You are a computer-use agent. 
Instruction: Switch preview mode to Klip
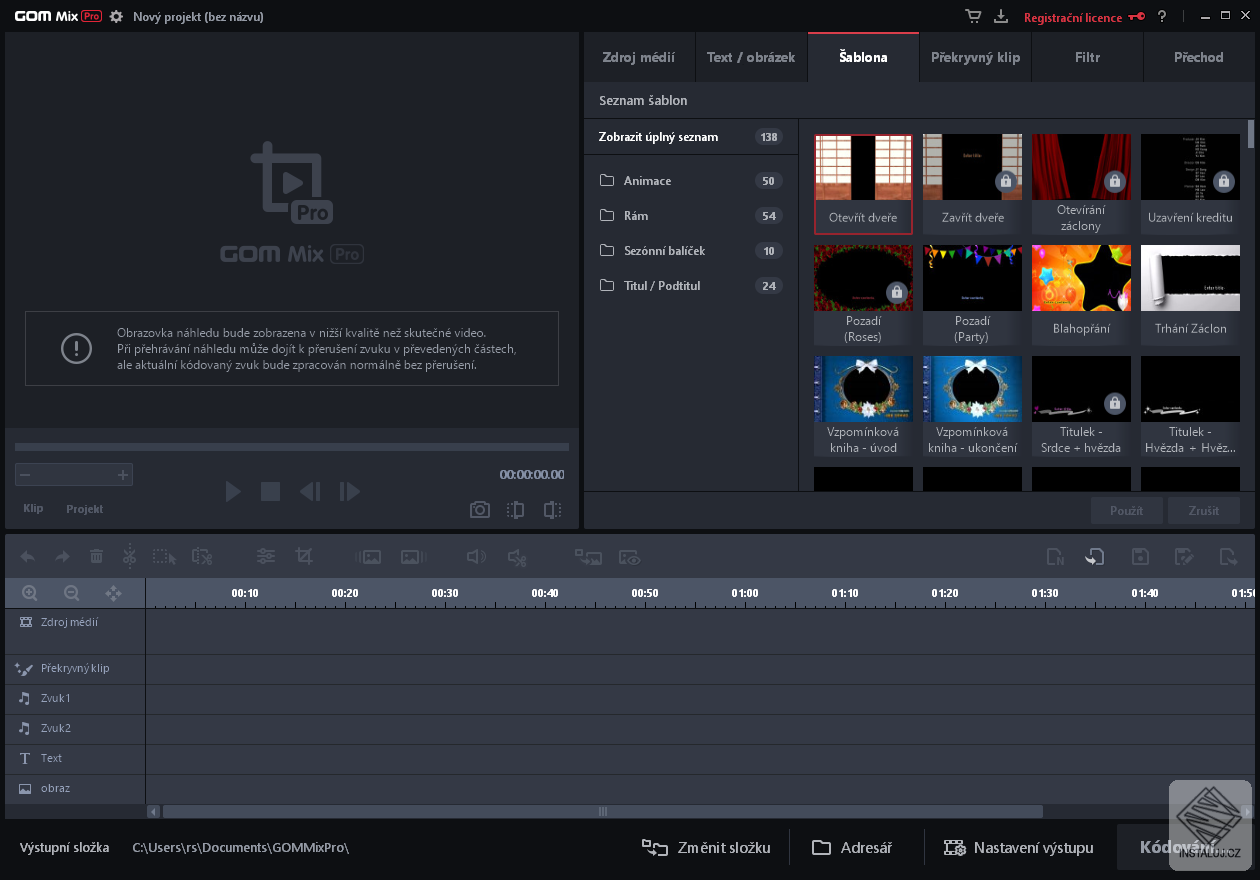pos(33,509)
